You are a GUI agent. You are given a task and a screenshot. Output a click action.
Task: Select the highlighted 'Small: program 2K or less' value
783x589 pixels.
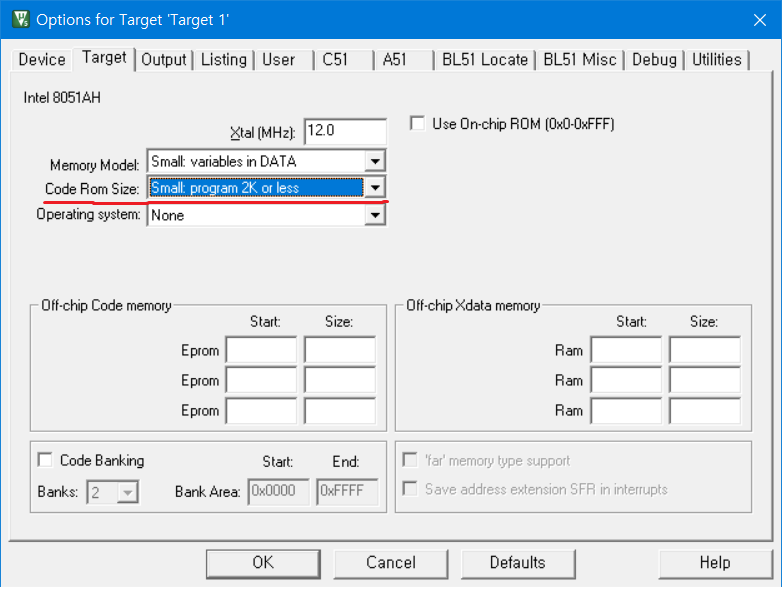[256, 188]
